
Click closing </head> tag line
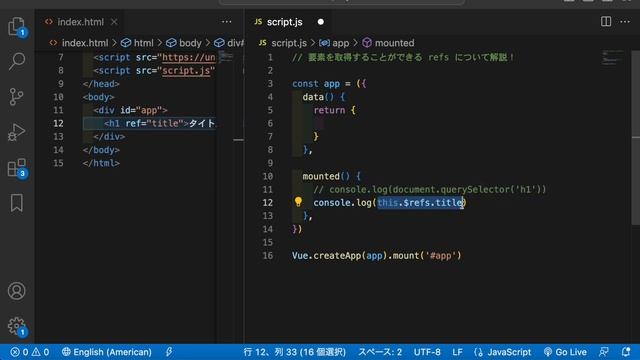(101, 84)
